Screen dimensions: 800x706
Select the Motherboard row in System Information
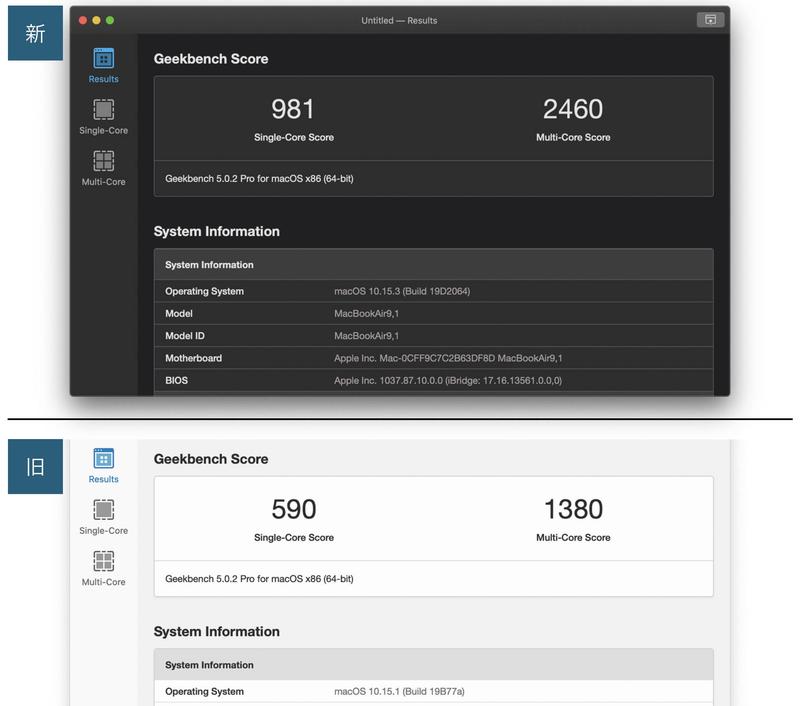(x=433, y=358)
